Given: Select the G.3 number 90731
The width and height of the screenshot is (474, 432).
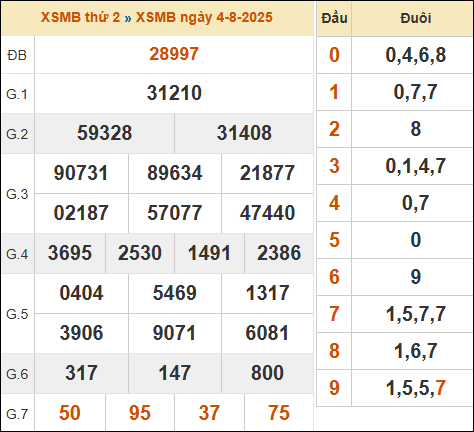Looking at the screenshot, I should [x=81, y=173].
